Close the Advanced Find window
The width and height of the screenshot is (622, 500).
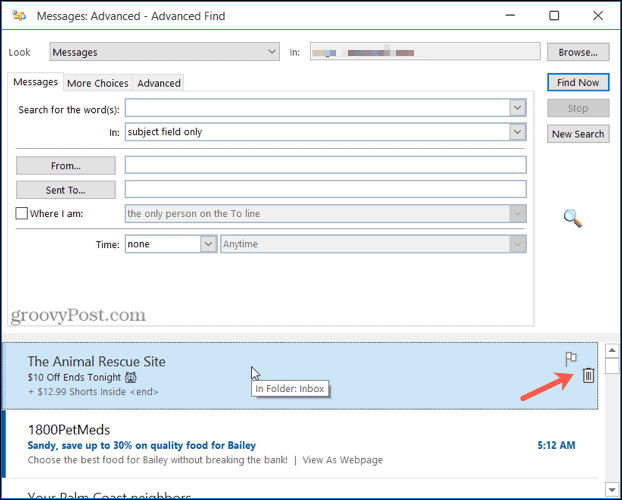(x=598, y=15)
